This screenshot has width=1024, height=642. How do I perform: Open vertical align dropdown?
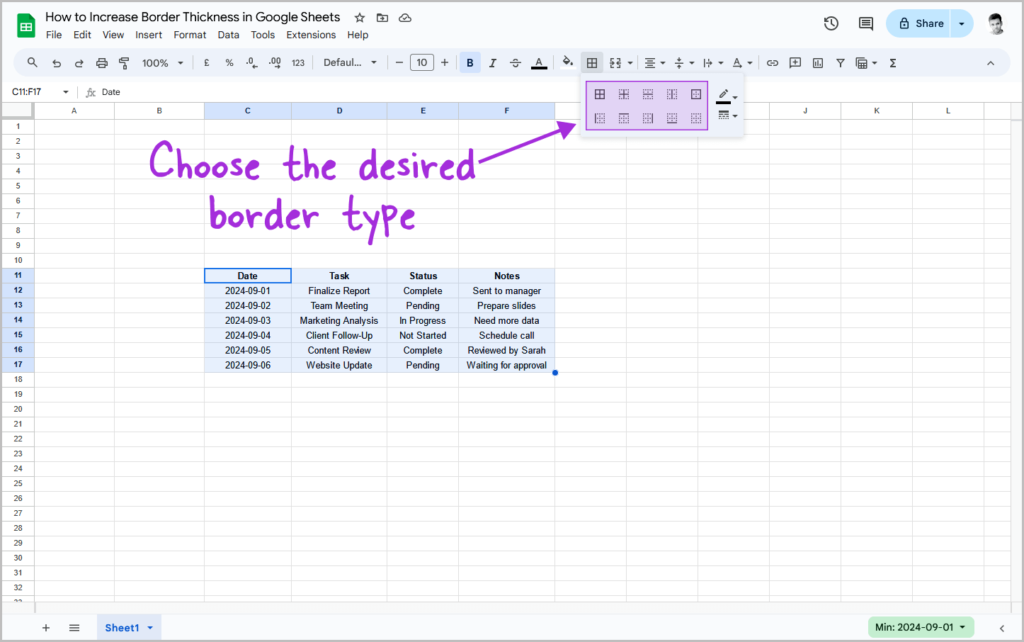pyautogui.click(x=684, y=63)
